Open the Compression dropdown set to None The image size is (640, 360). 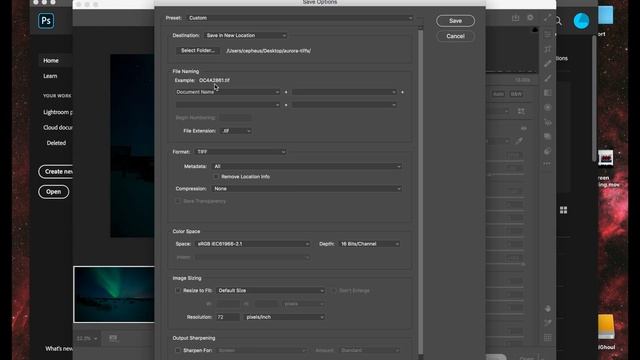[x=307, y=189]
